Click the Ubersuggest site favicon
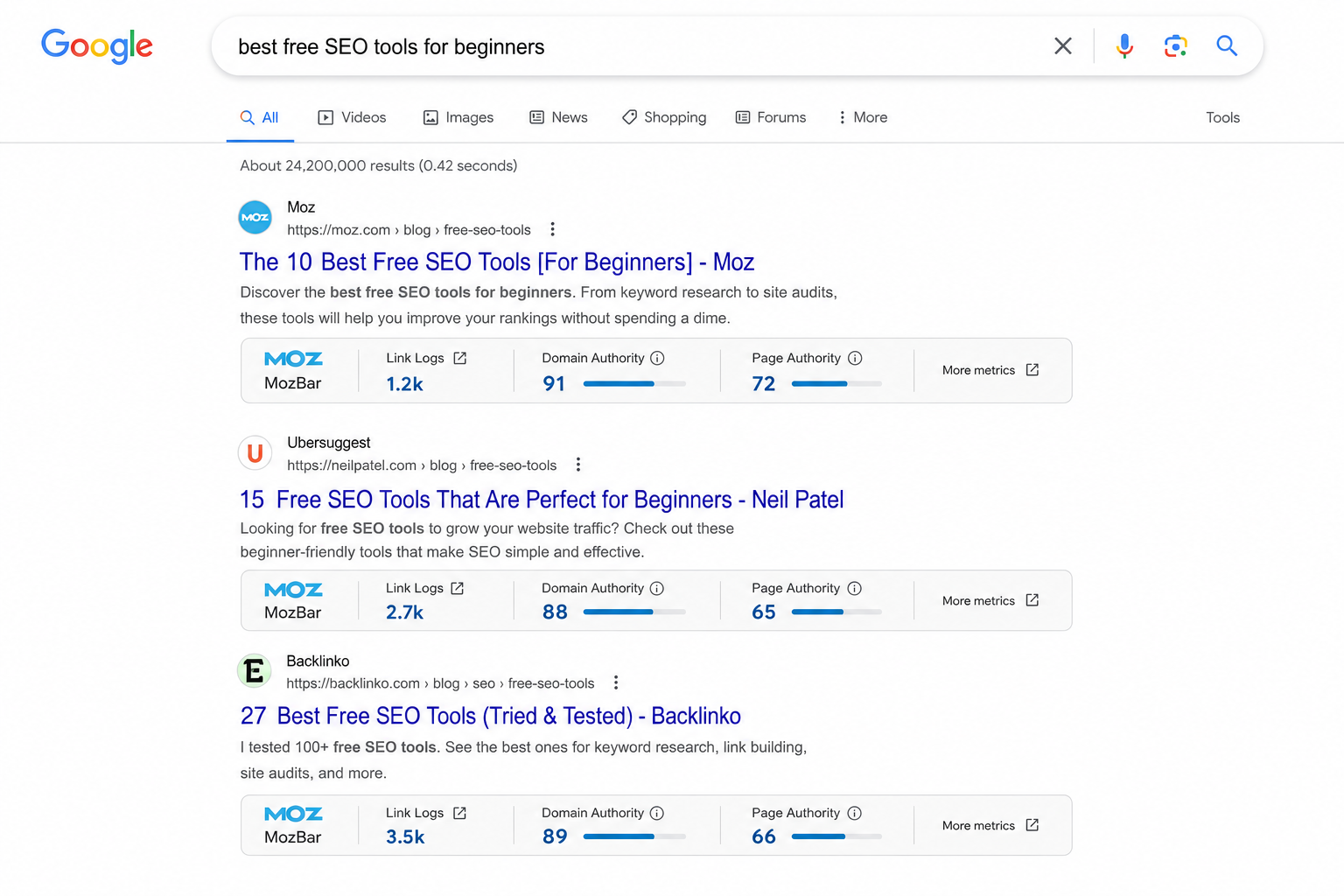1344x896 pixels. click(x=255, y=452)
